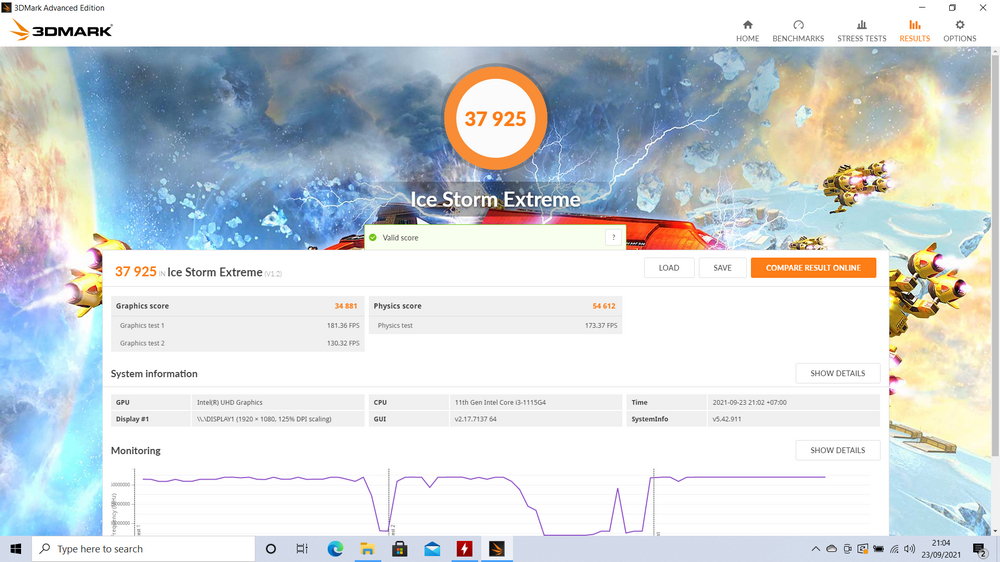Launch Microsoft Edge from taskbar

pos(335,549)
